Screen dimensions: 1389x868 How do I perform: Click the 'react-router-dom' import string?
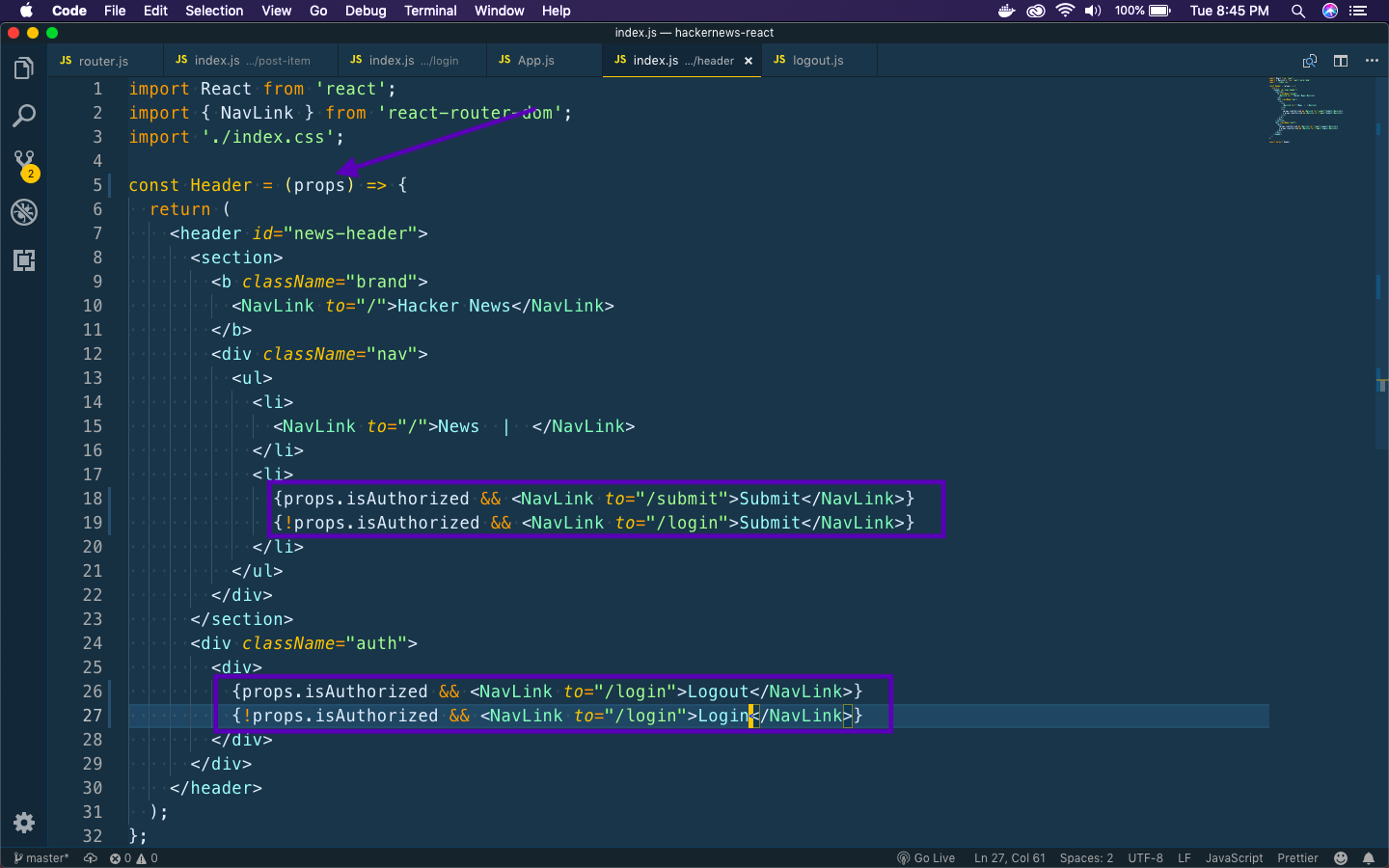pyautogui.click(x=471, y=113)
